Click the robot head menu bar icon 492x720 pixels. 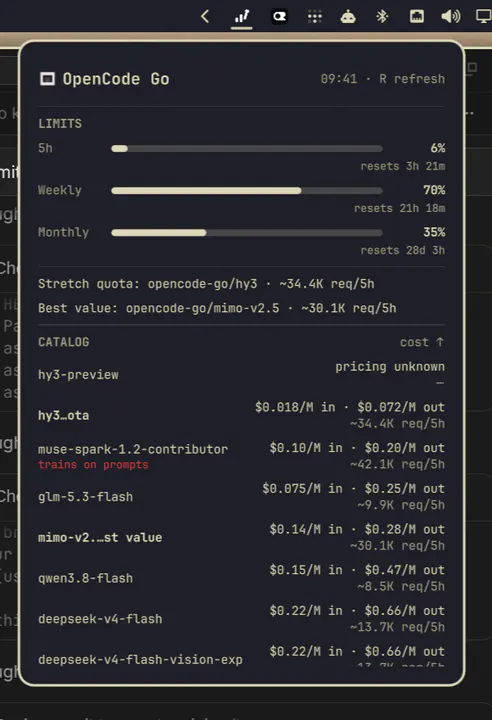[348, 17]
